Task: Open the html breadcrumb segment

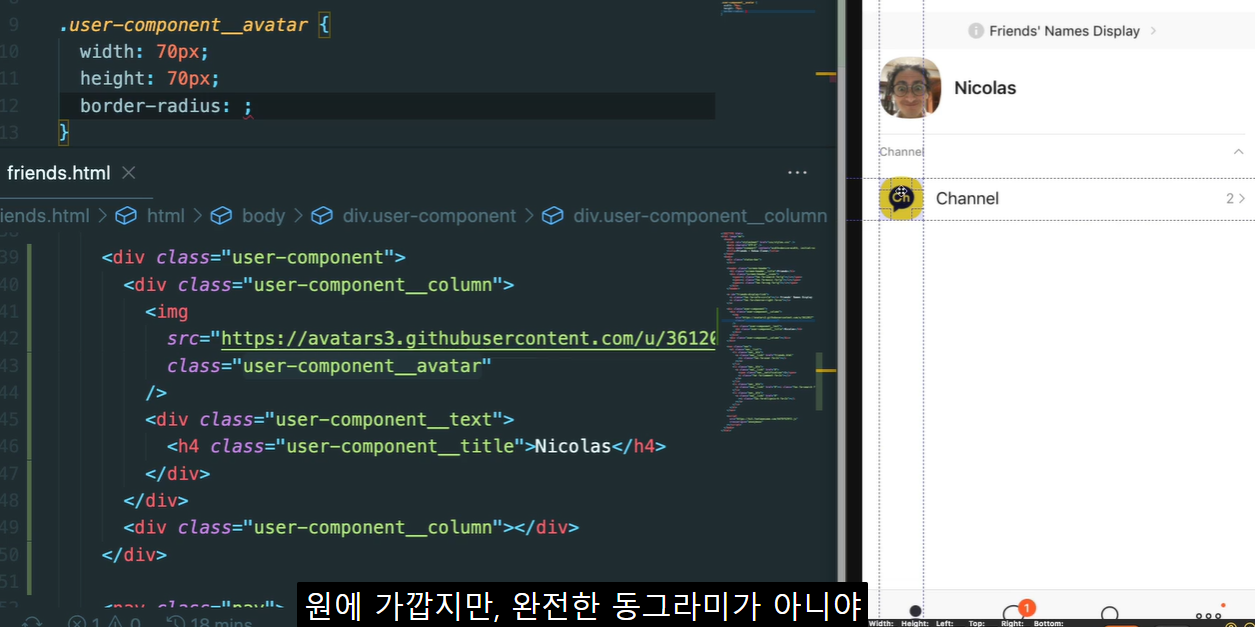Action: click(x=166, y=216)
